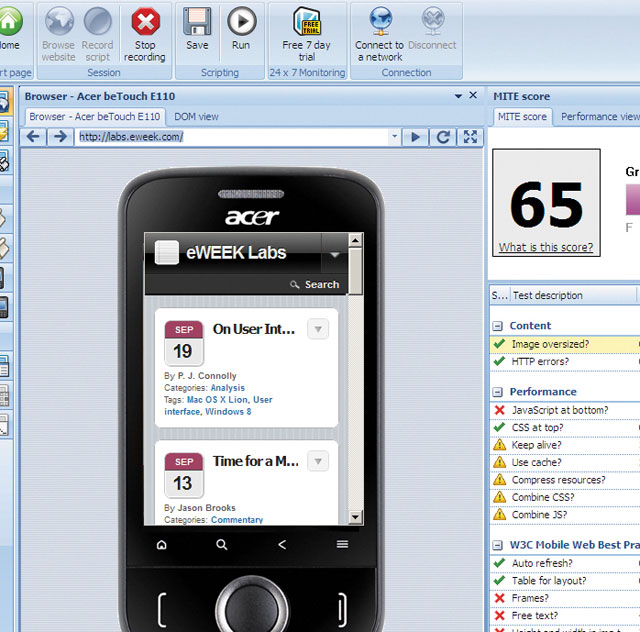Stop recording with the red X icon
Screen dimensions: 640x632
click(x=145, y=21)
